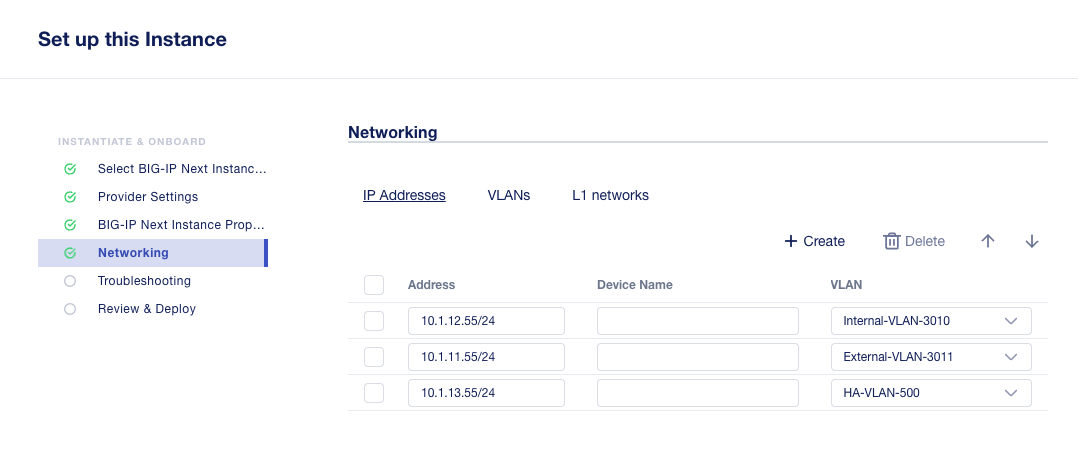Open the HA-VLAN-500 dropdown
Viewport: 1078px width, 465px height.
(x=931, y=393)
